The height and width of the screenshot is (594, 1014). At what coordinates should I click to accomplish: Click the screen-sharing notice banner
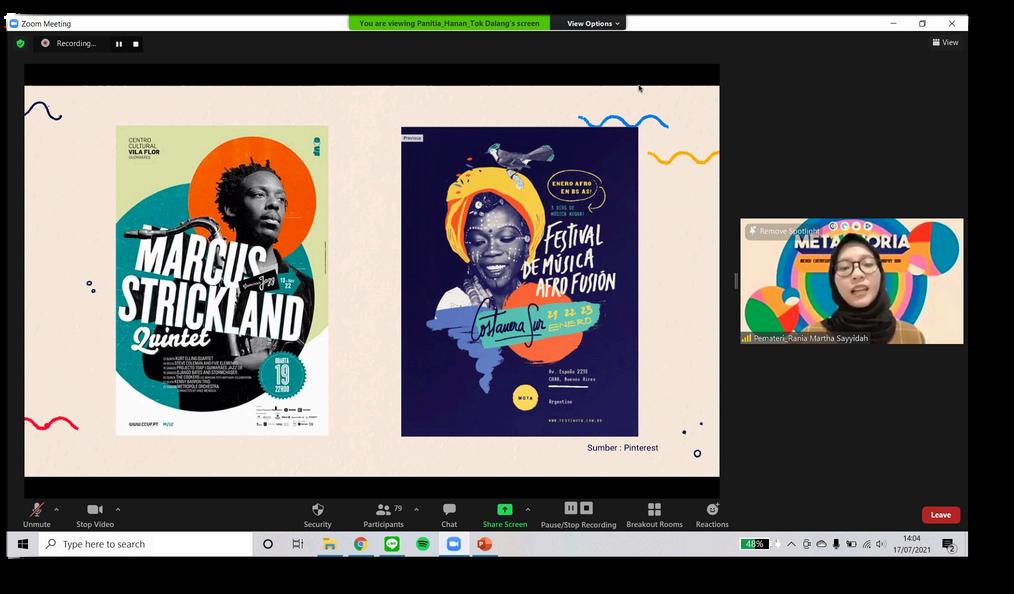tap(449, 23)
